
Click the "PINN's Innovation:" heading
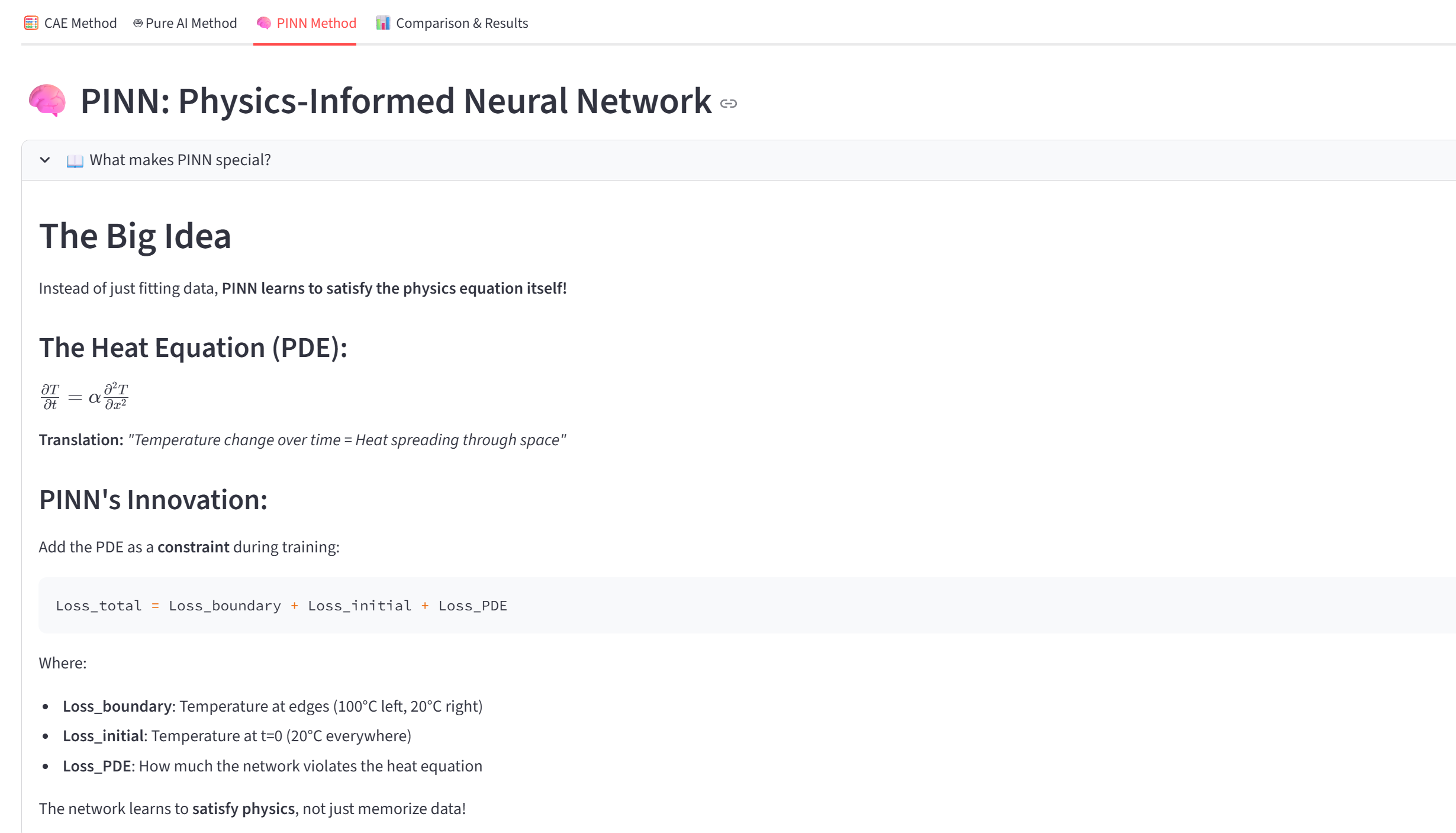(x=153, y=500)
